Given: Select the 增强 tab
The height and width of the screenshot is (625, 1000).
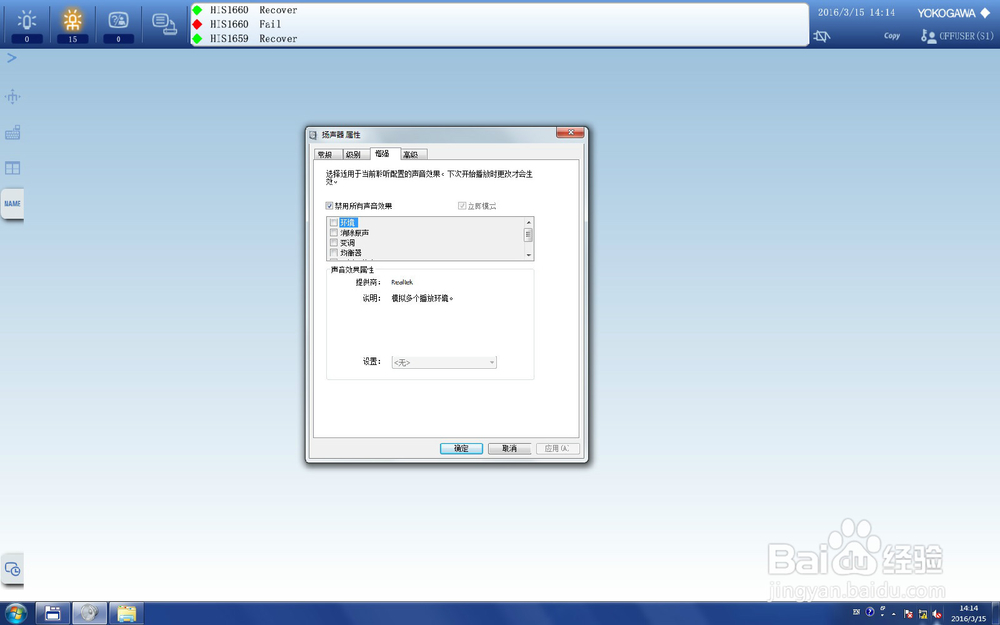Looking at the screenshot, I should 383,154.
